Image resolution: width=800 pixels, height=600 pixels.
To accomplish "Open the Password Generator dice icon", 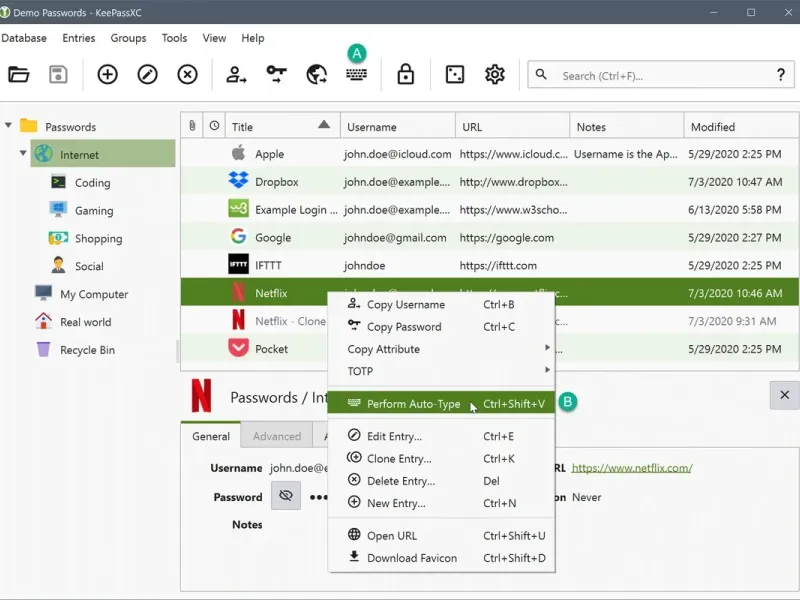I will pos(455,74).
